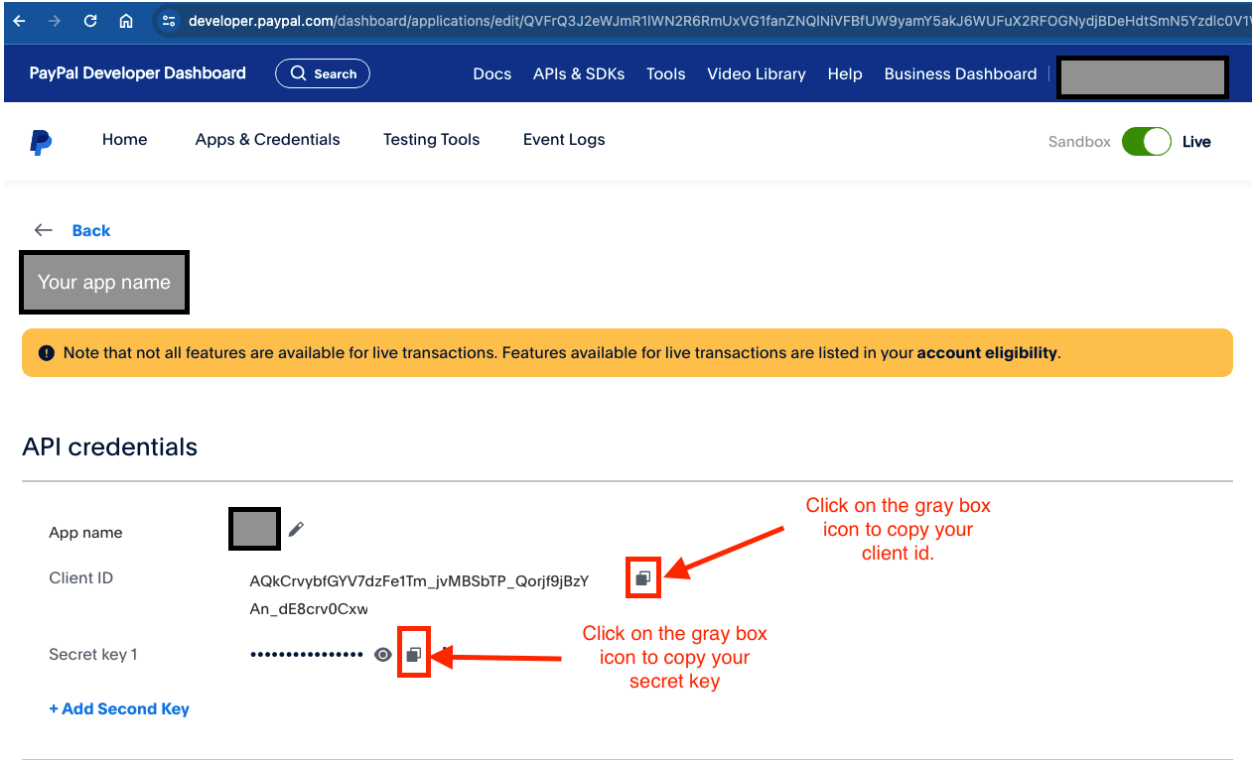Click the warning icon in yellow banner
Image resolution: width=1254 pixels, height=766 pixels.
tap(46, 353)
